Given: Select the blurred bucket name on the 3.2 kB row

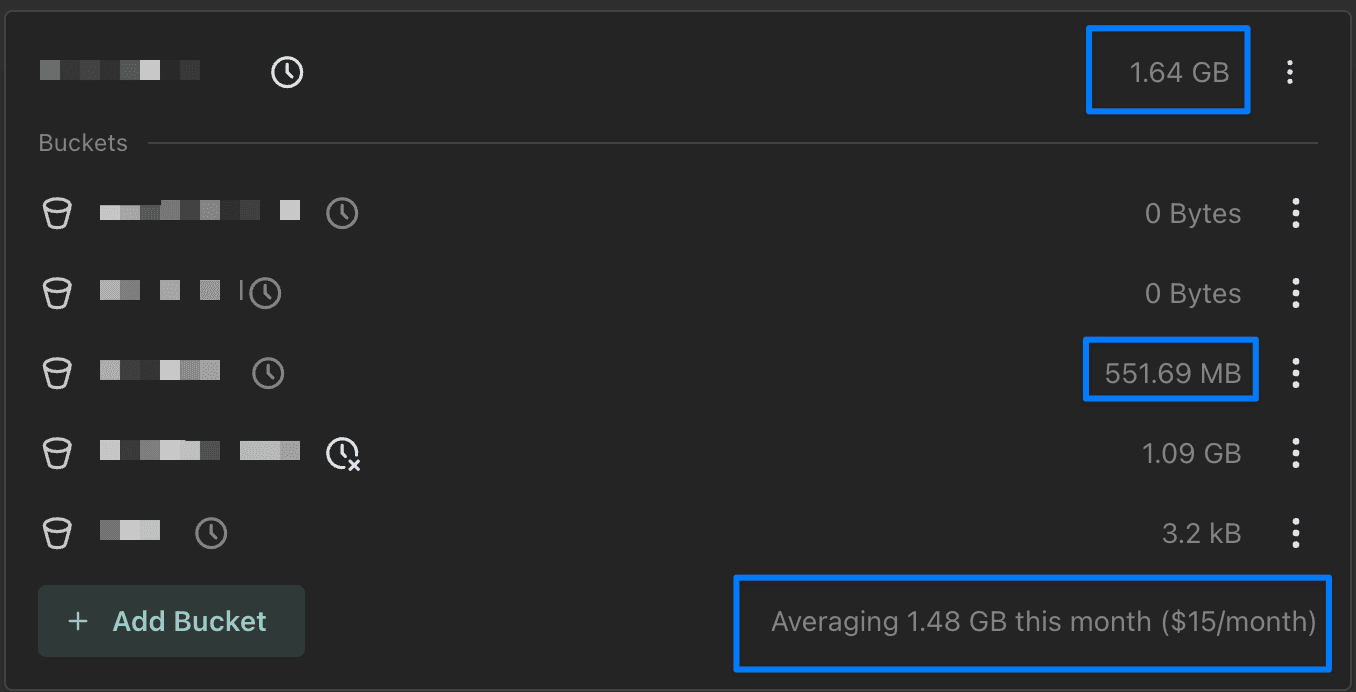Looking at the screenshot, I should tap(130, 531).
